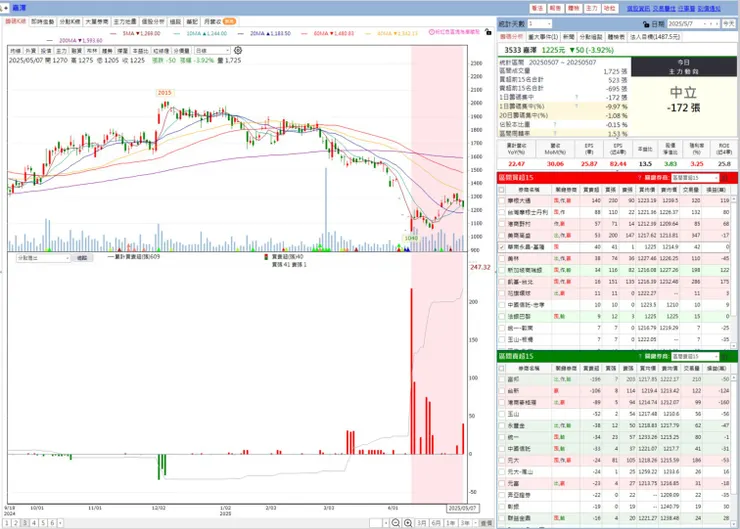740x529 pixels.
Task: Open the 法人目標(1487.5元) tab
Action: coord(655,37)
